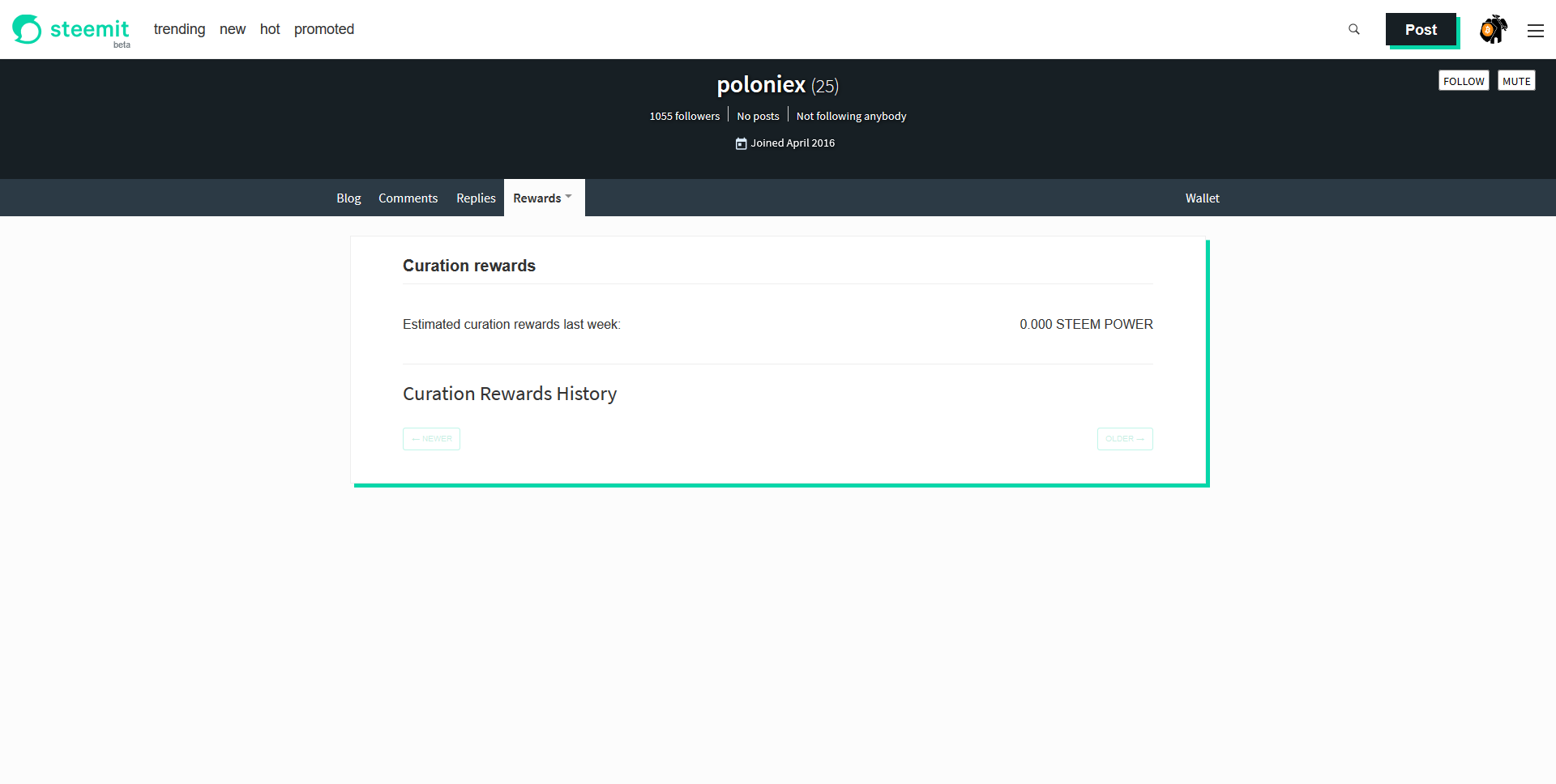This screenshot has height=784, width=1556.
Task: Mute the poloniex account
Action: 1516,81
